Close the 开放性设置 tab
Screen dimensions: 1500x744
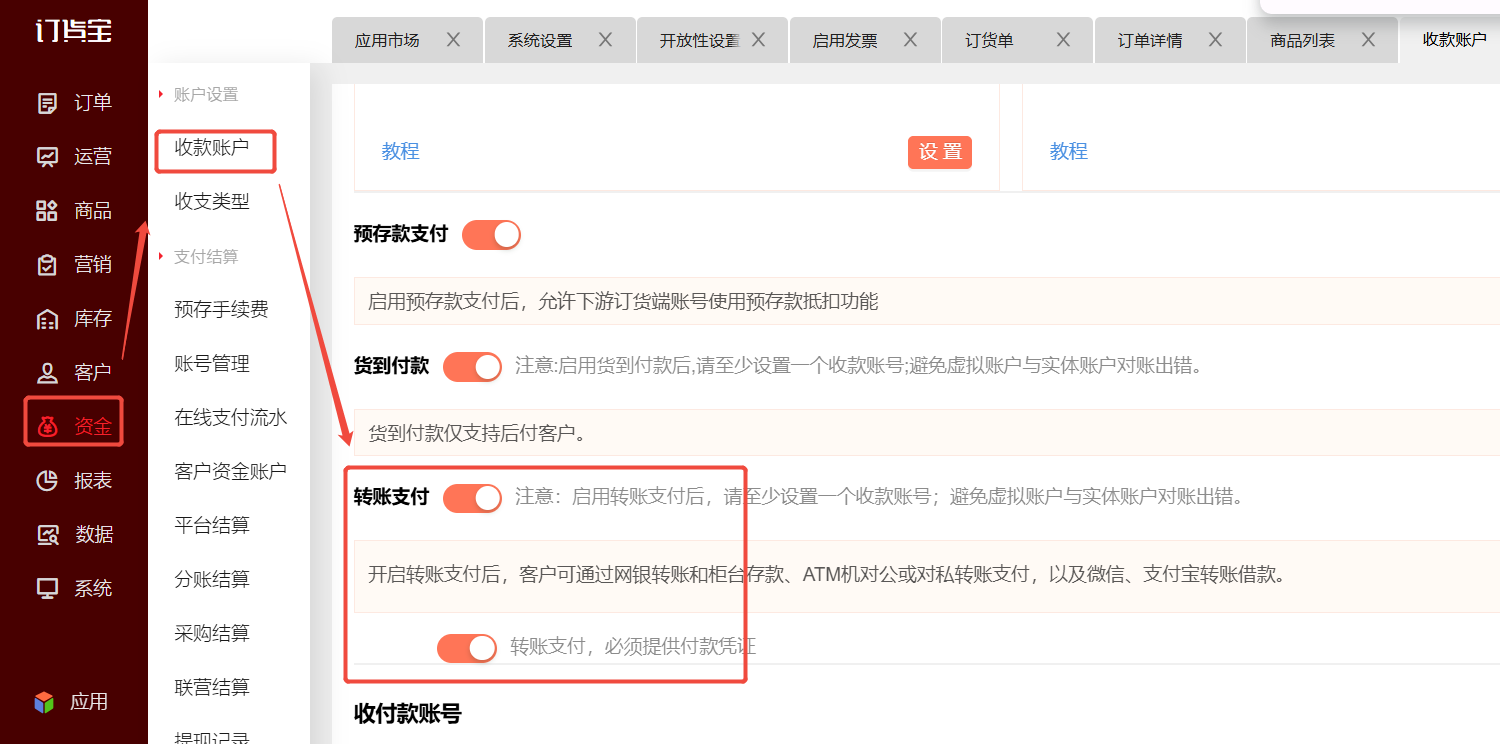[758, 40]
